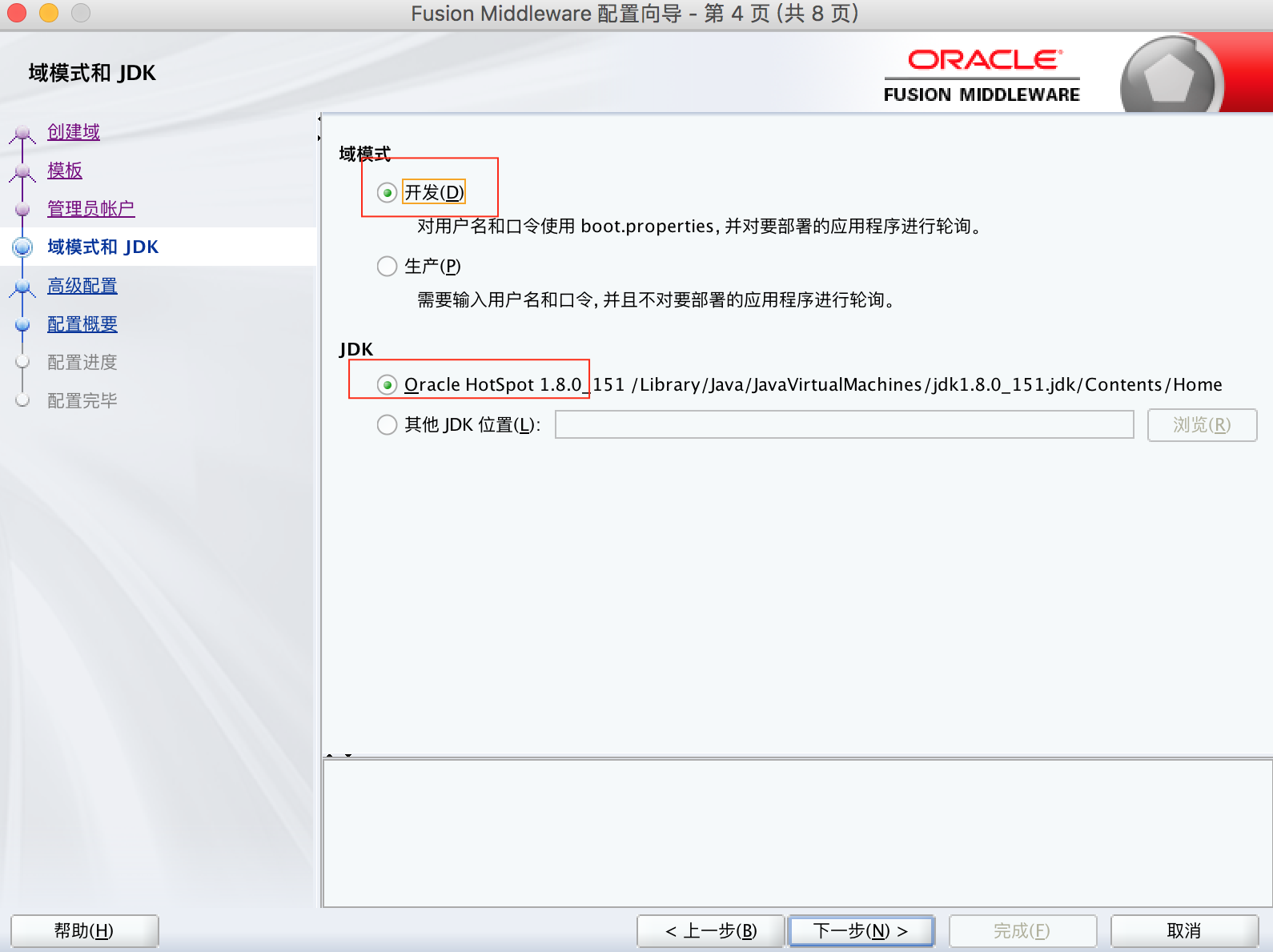Click the other JDK location input field
Viewport: 1273px width, 952px height.
(x=845, y=424)
